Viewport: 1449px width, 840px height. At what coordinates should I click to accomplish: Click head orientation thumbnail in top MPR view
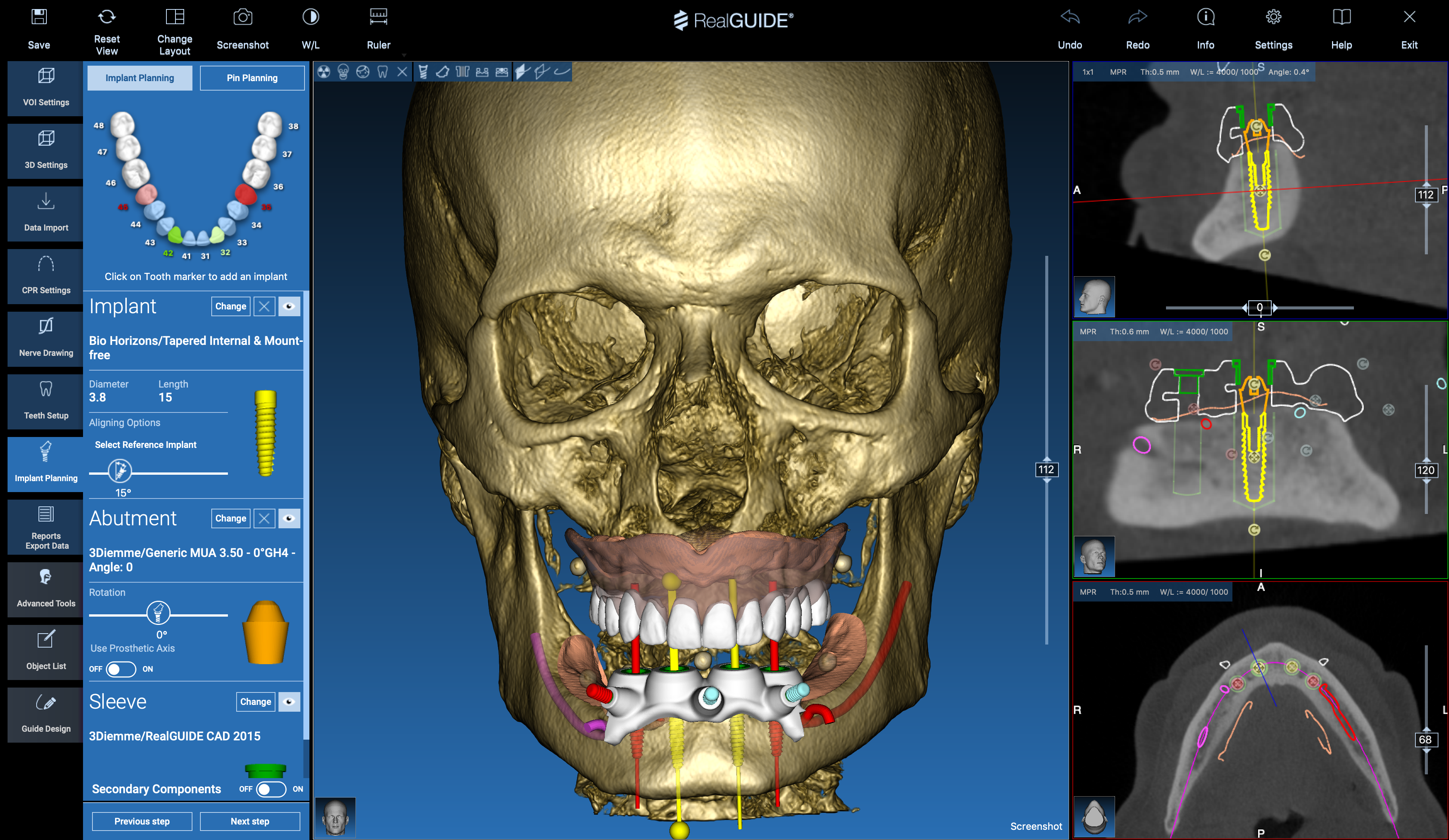1094,297
